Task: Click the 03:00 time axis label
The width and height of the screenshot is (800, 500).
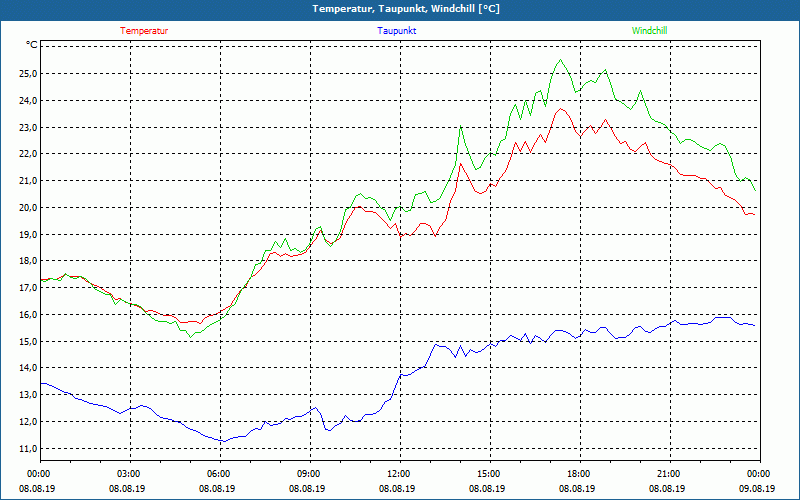Action: [130, 473]
